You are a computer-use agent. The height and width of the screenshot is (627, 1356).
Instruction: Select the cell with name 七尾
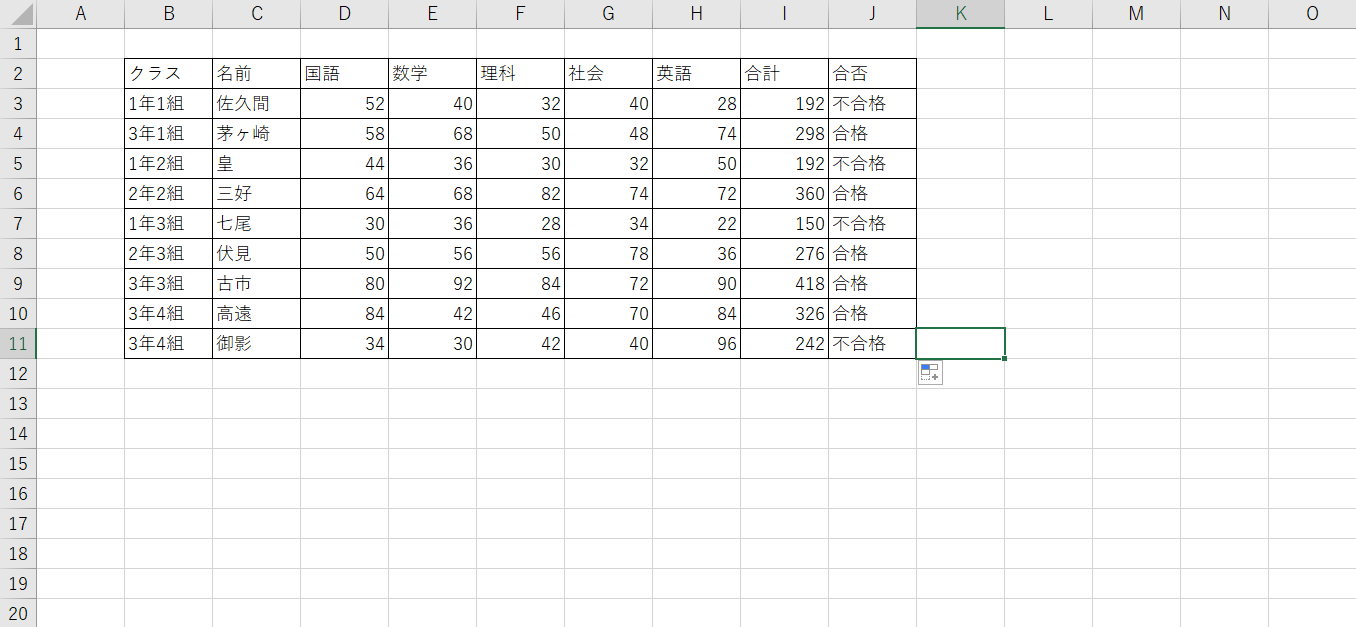point(257,224)
